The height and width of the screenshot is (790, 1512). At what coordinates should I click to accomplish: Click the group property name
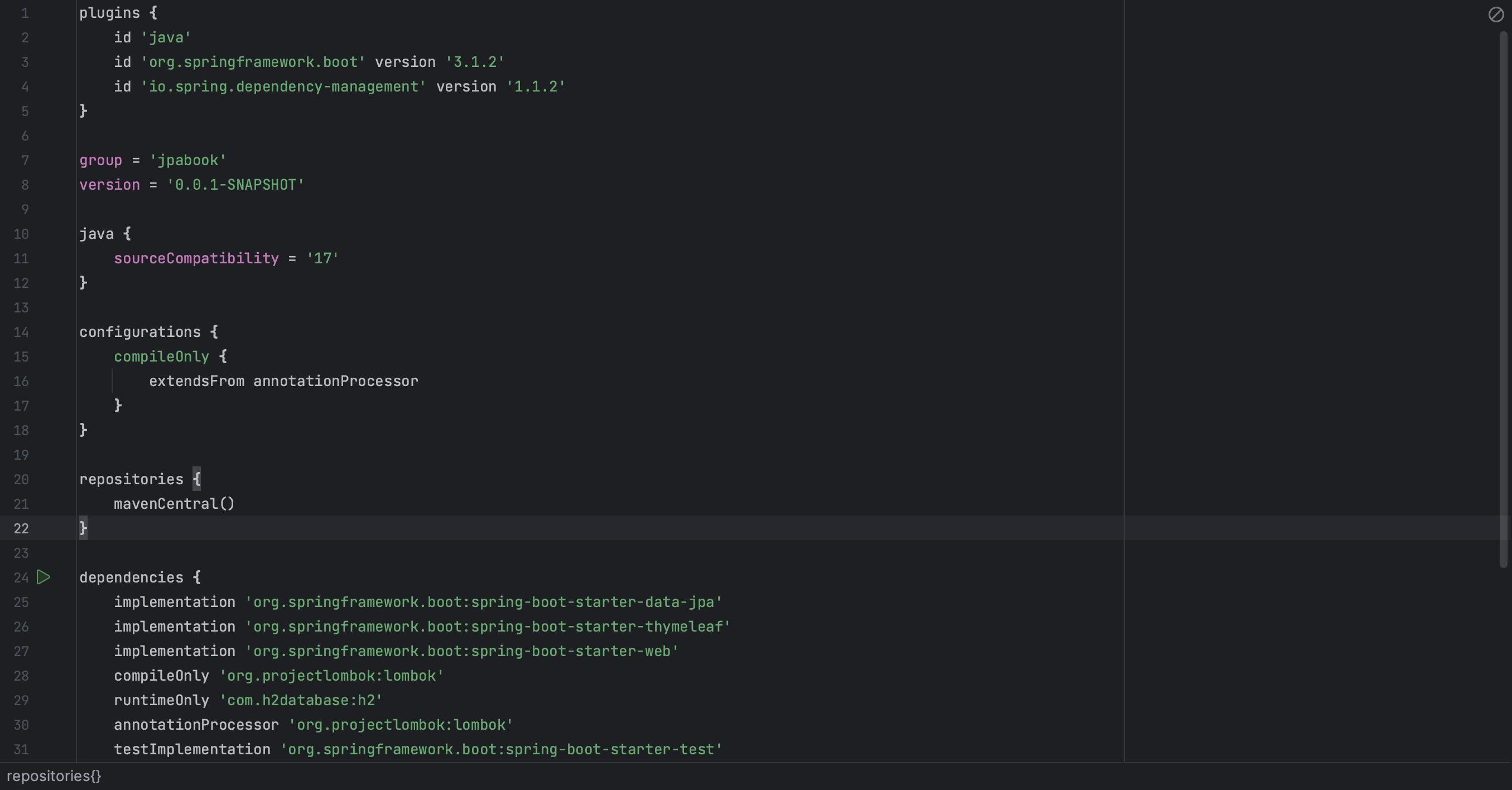(x=100, y=160)
